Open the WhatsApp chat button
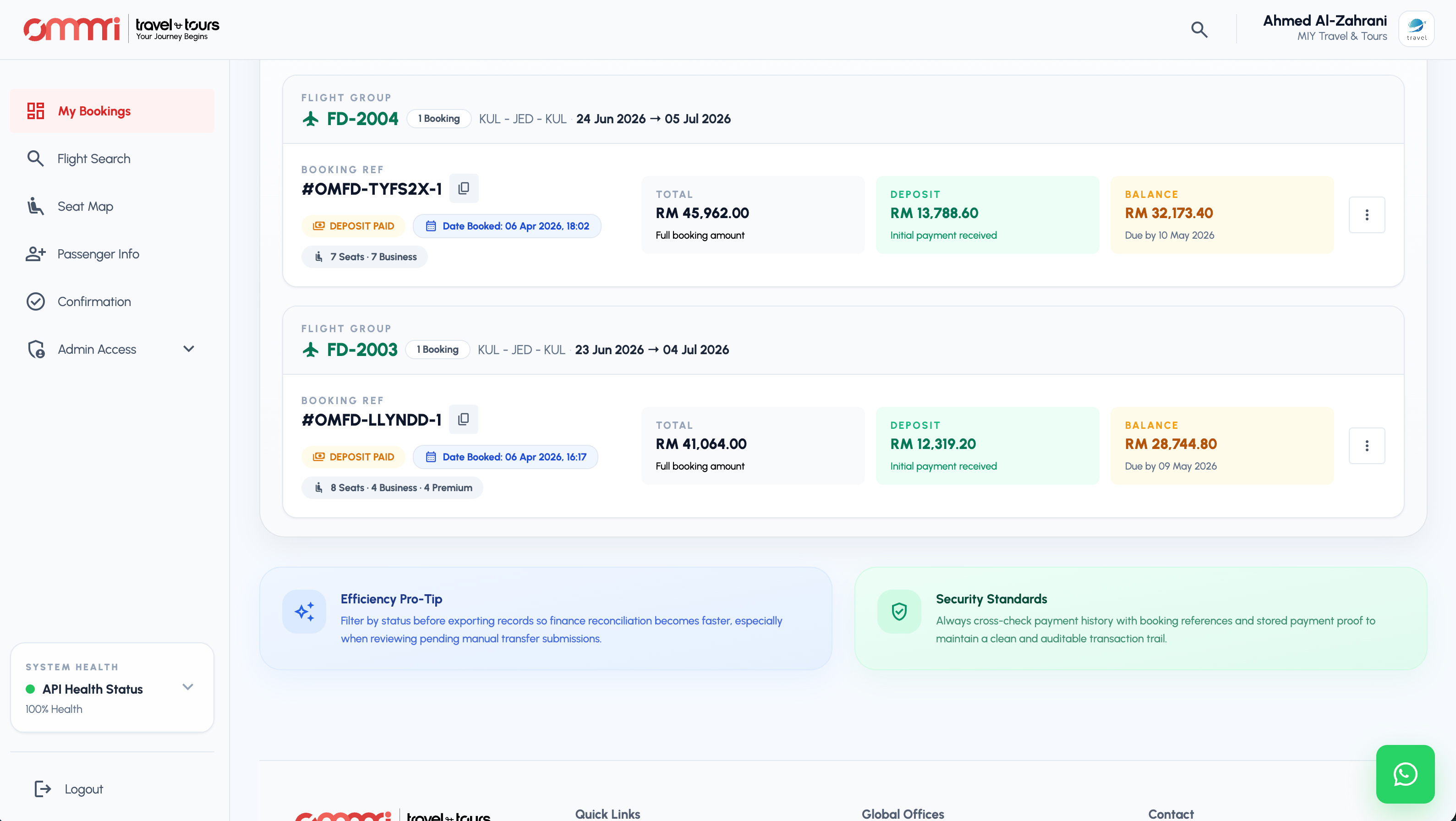Viewport: 1456px width, 821px height. point(1405,773)
